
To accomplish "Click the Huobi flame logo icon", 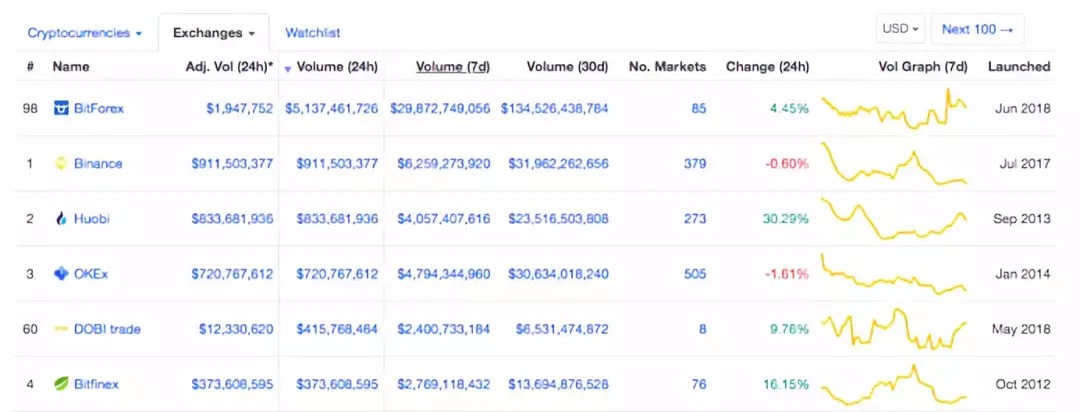I will 61,218.
